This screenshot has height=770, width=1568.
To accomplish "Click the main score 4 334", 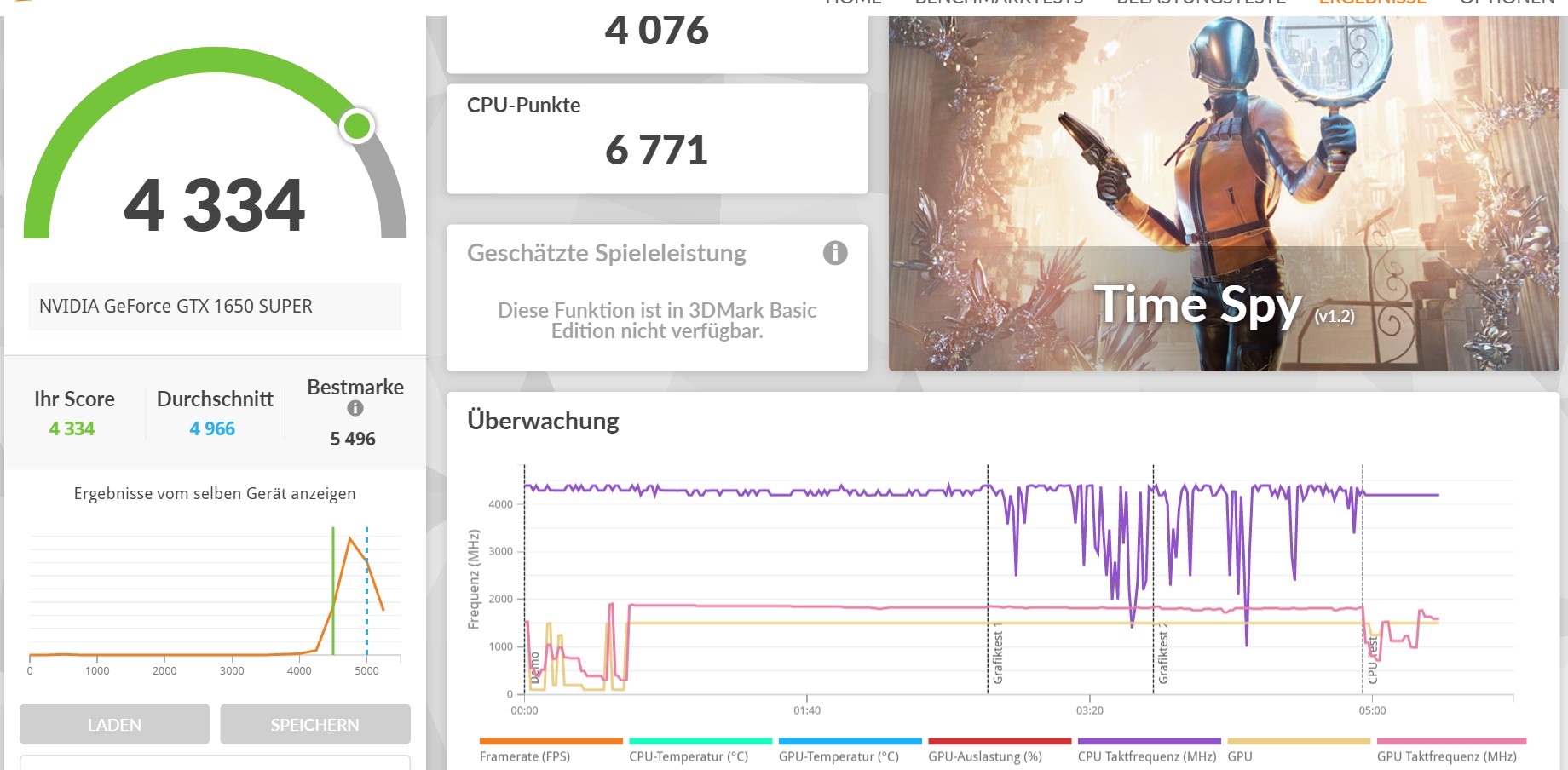I will pos(215,205).
